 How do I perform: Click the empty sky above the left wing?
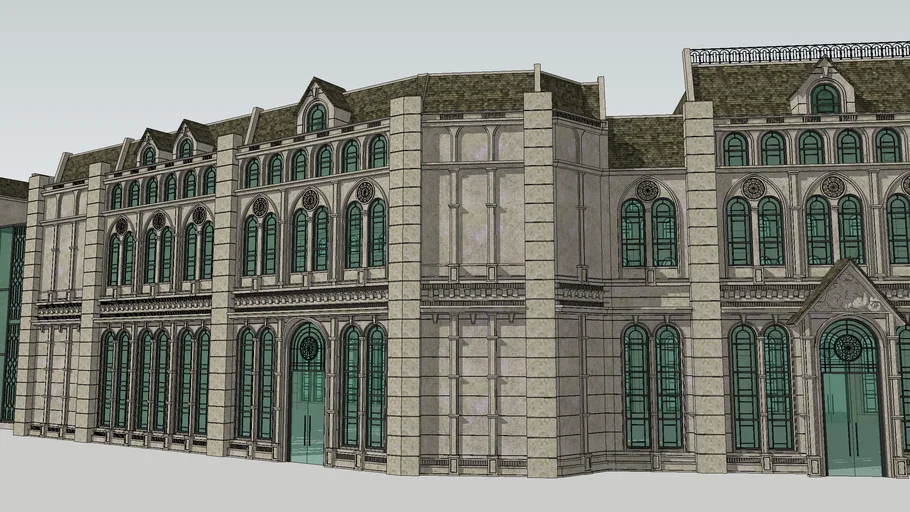pyautogui.click(x=200, y=50)
